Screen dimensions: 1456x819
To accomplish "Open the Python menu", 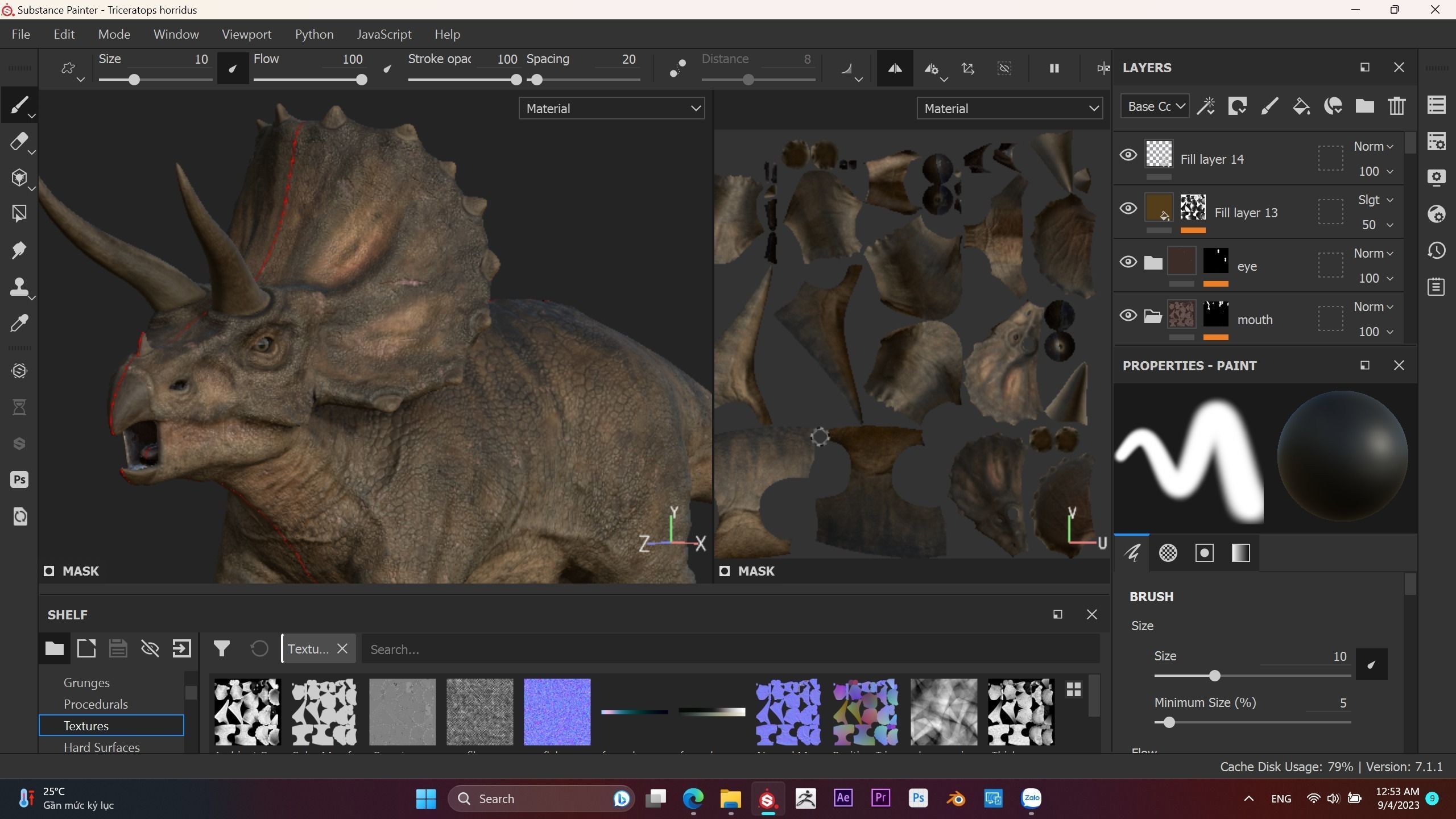I will (x=314, y=34).
